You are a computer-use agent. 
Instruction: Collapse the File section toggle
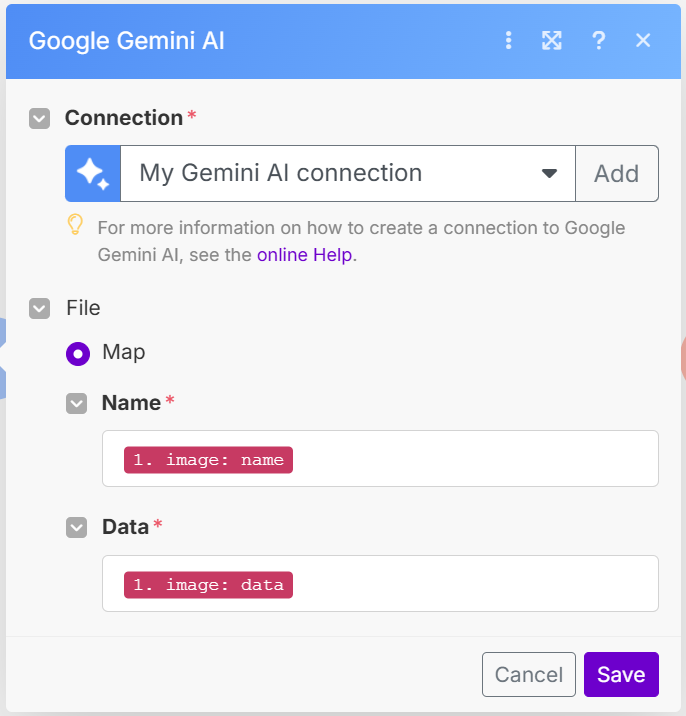[40, 308]
